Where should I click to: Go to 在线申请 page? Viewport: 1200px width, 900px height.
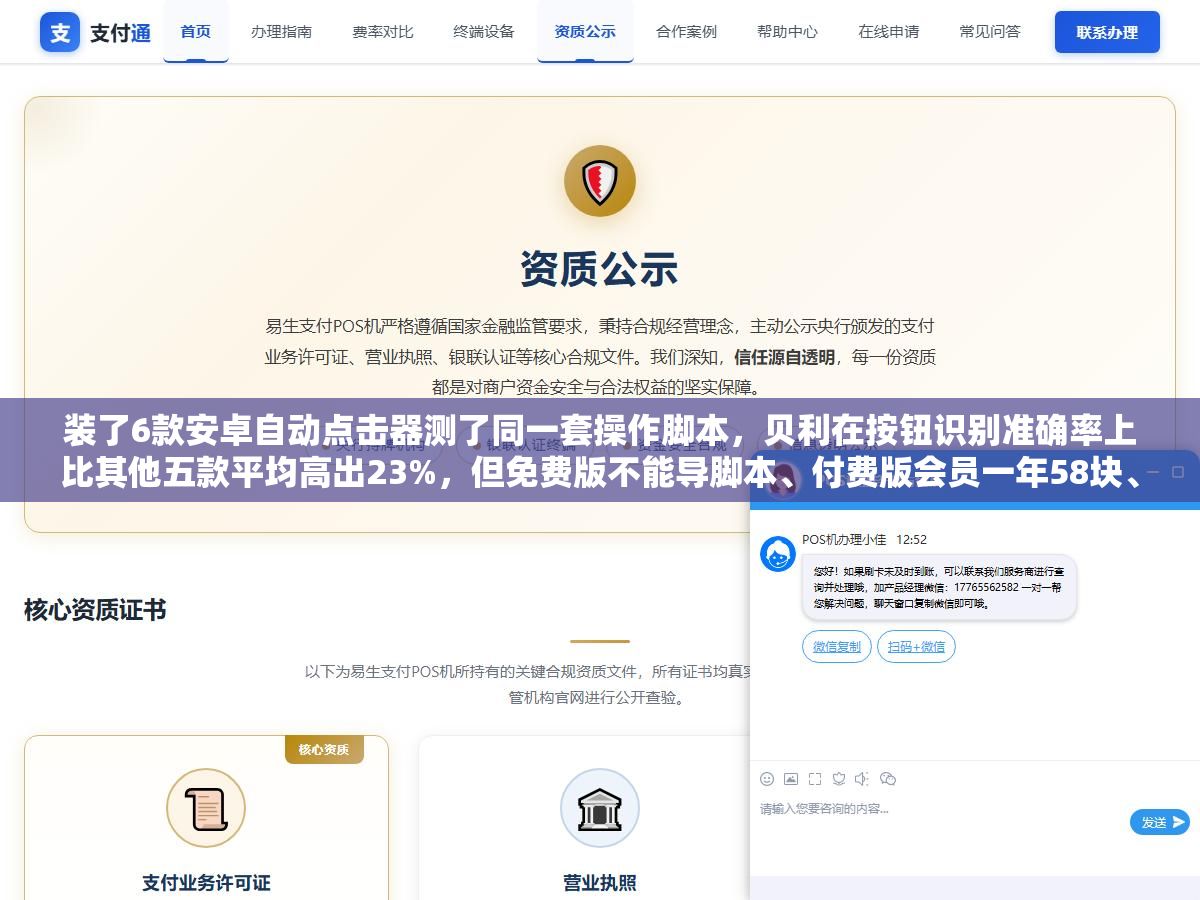888,31
